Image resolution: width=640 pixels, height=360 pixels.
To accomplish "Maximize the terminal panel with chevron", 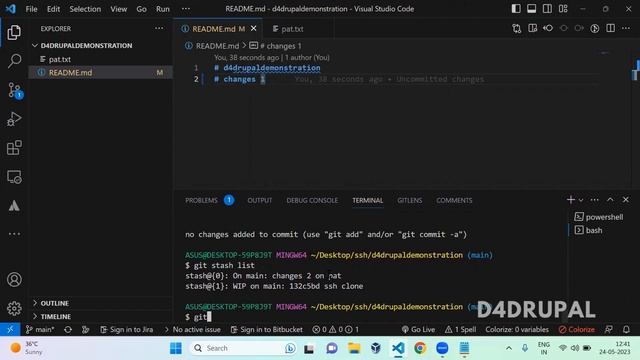I will (x=610, y=200).
